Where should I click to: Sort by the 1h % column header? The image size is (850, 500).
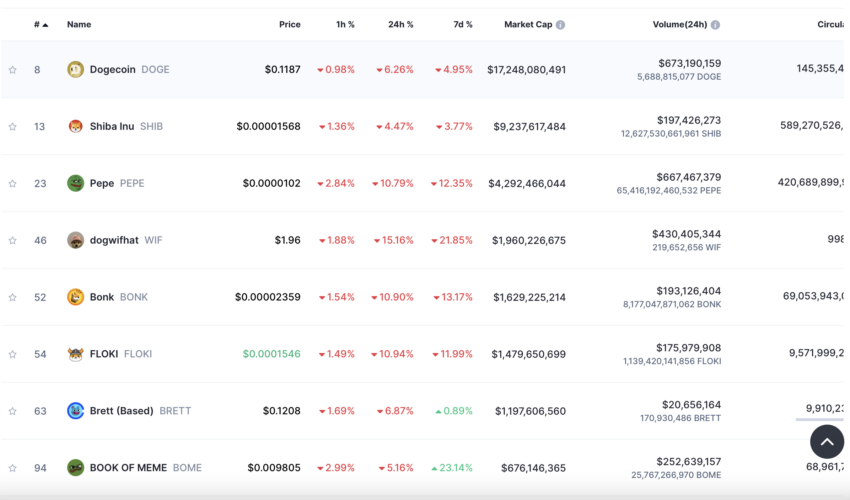(345, 24)
